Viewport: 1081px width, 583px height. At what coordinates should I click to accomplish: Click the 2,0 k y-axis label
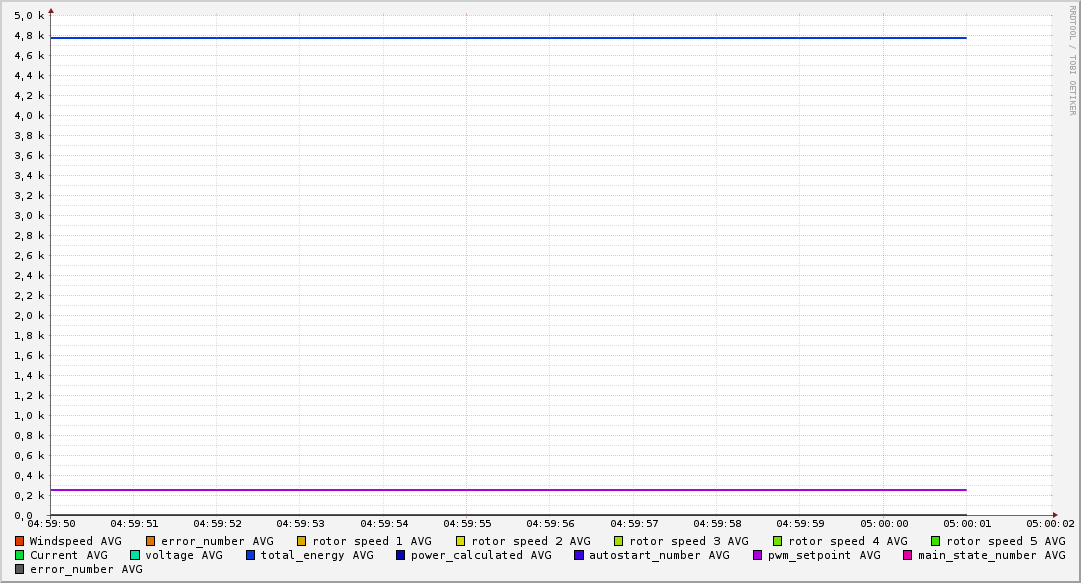(29, 316)
